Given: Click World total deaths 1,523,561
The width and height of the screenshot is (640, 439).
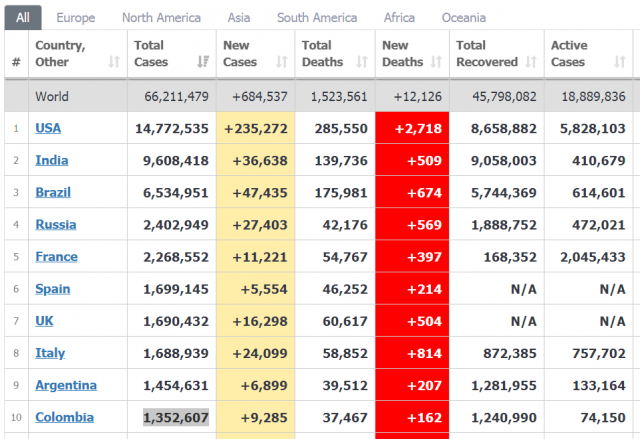Looking at the screenshot, I should point(339,96).
